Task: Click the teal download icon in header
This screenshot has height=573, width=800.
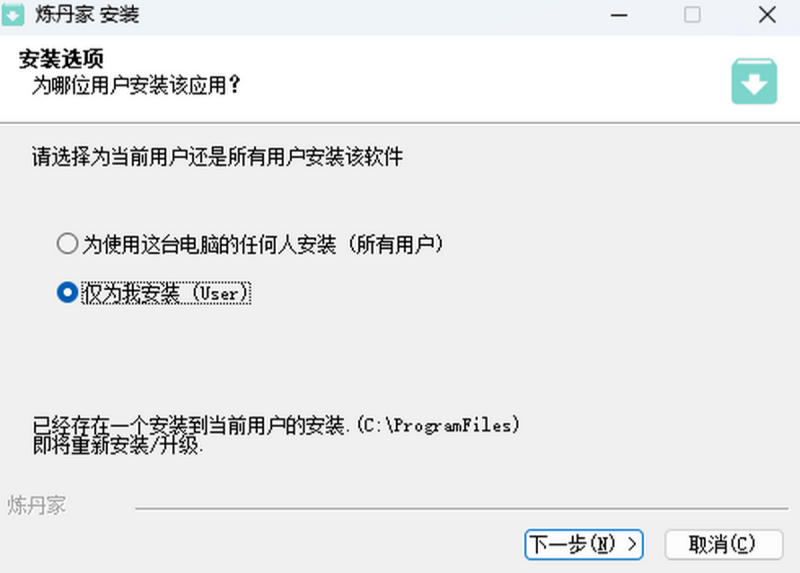Action: pos(754,81)
